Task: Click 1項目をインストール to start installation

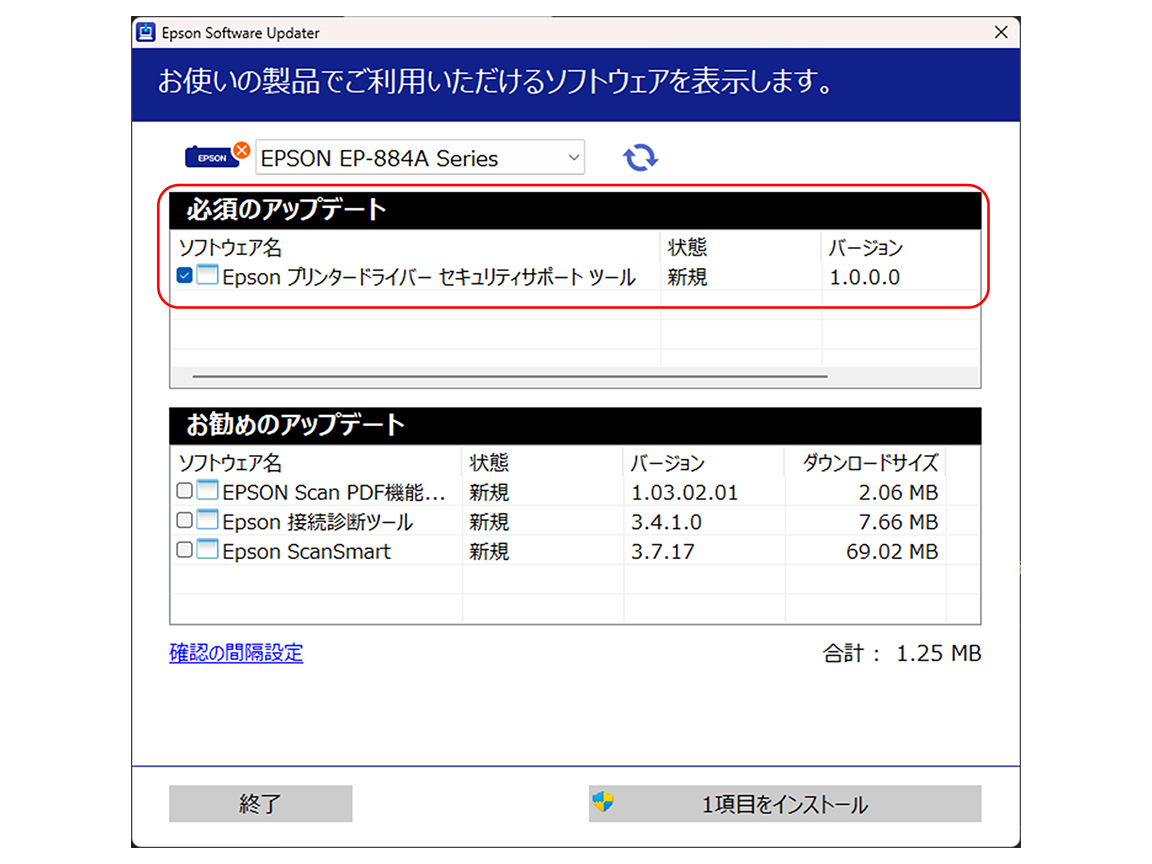Action: pyautogui.click(x=785, y=803)
